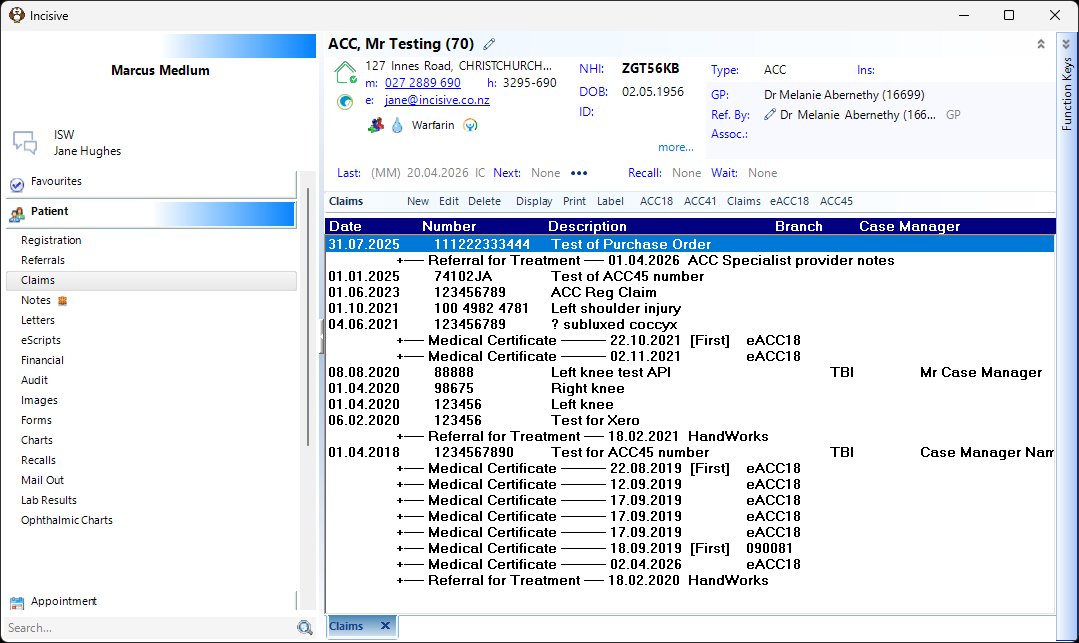The height and width of the screenshot is (643, 1079).
Task: Click Edit in the Claims toolbar
Action: click(449, 201)
